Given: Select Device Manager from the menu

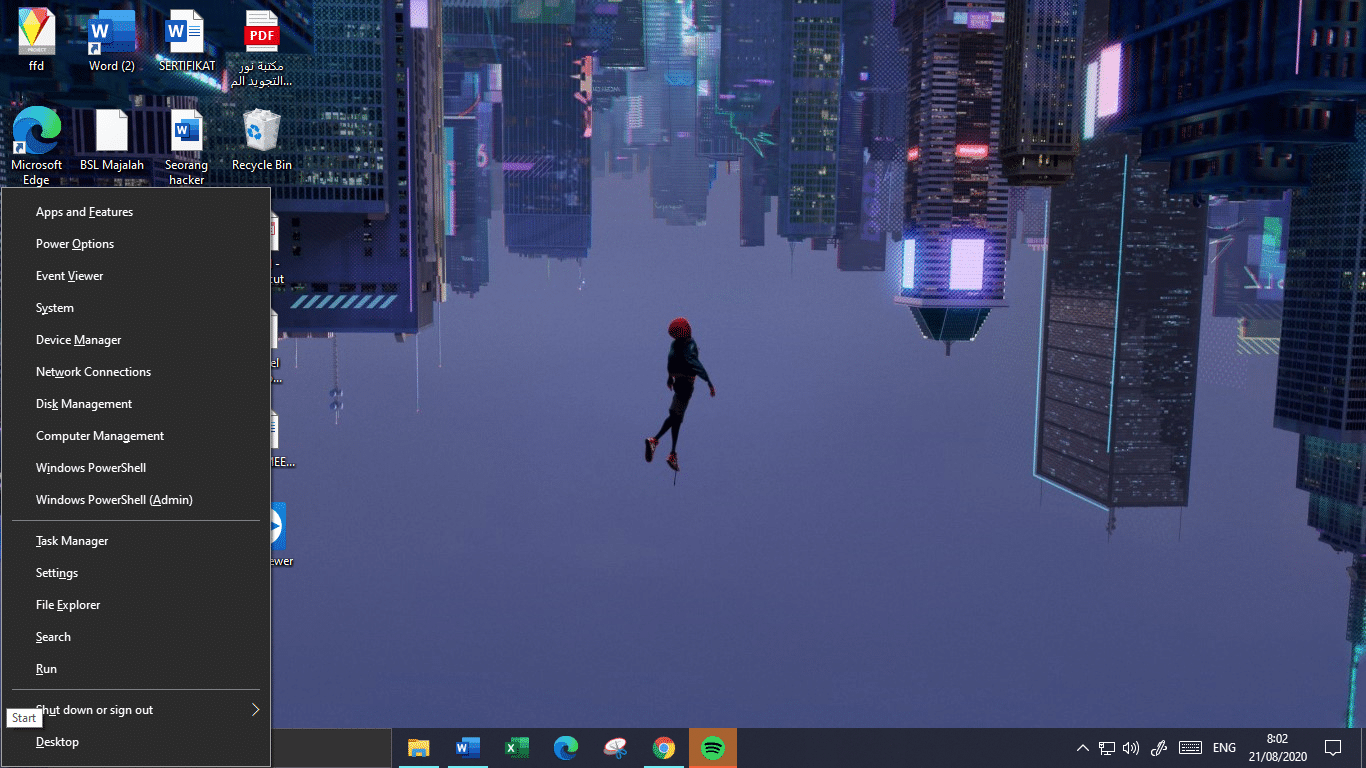Looking at the screenshot, I should coord(78,339).
